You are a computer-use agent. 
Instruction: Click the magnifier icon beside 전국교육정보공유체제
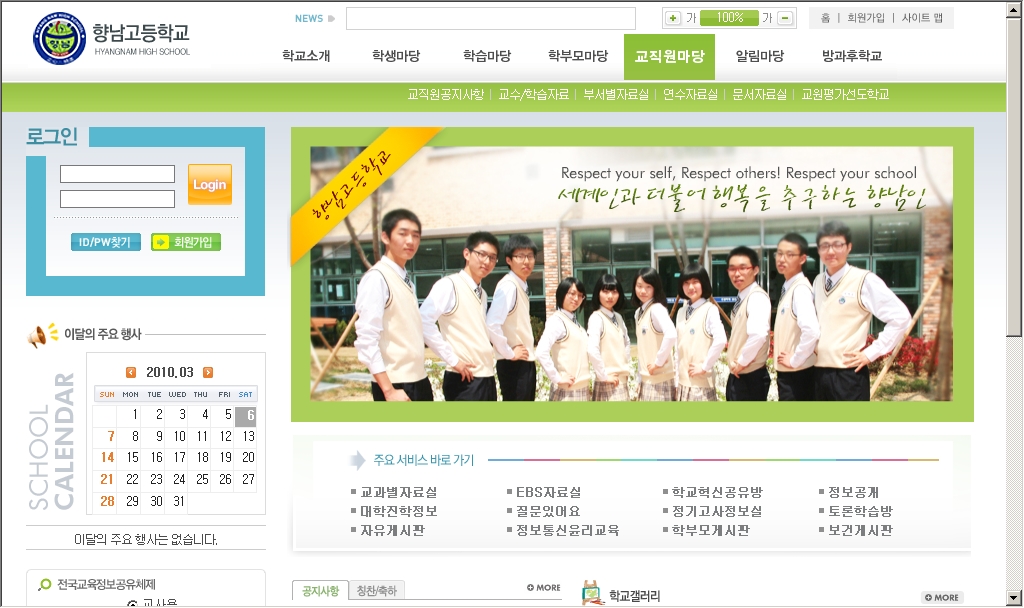pos(44,584)
